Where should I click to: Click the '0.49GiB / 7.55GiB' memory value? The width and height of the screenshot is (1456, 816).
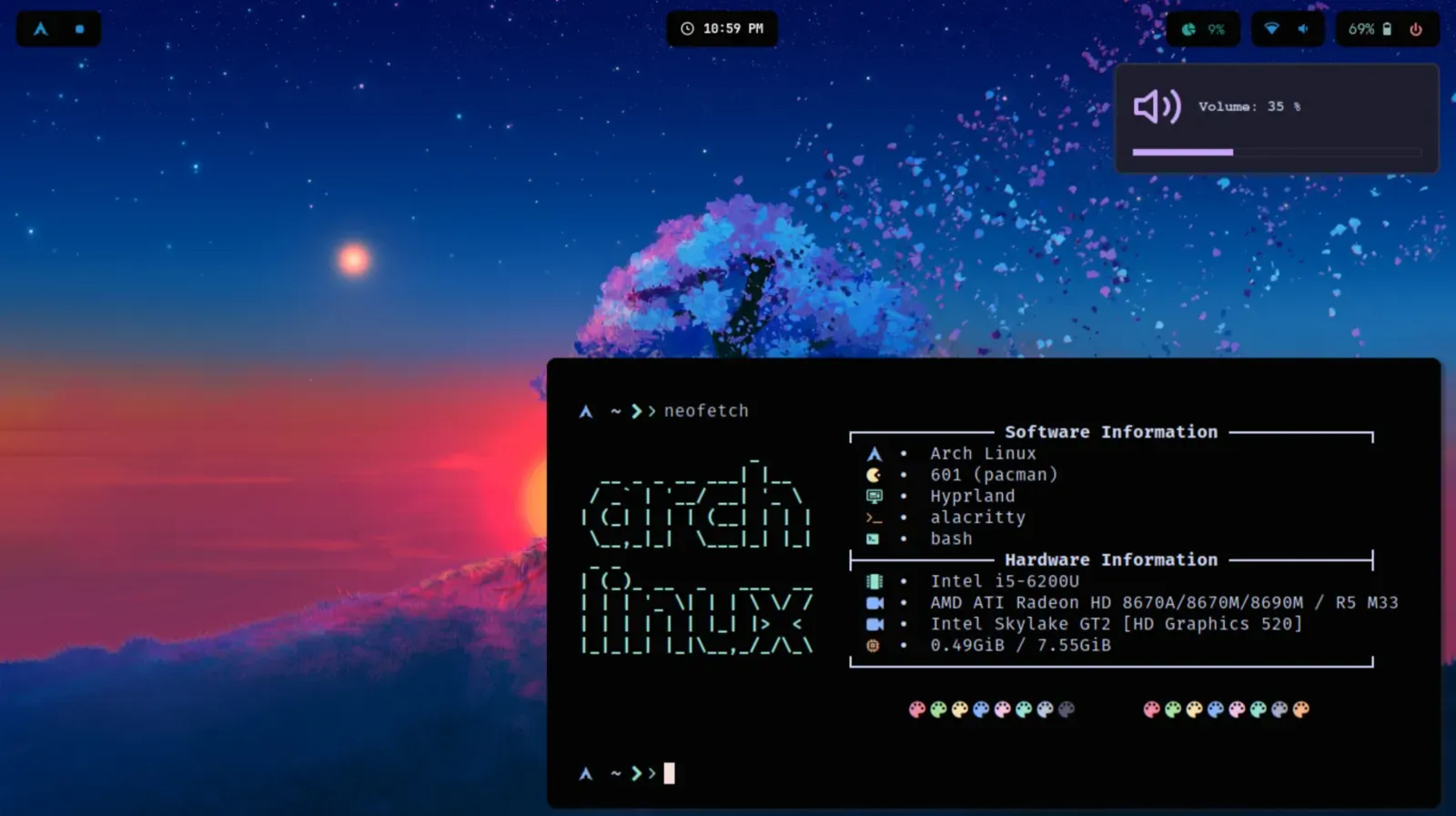point(1020,645)
